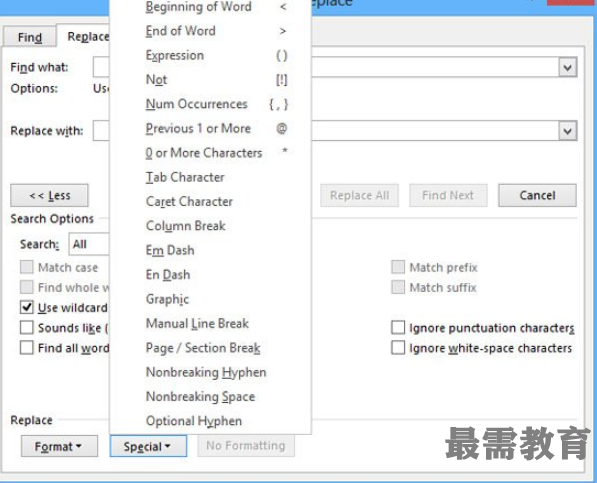Enable Ignore white-space characters checkbox
The width and height of the screenshot is (597, 483).
point(398,348)
